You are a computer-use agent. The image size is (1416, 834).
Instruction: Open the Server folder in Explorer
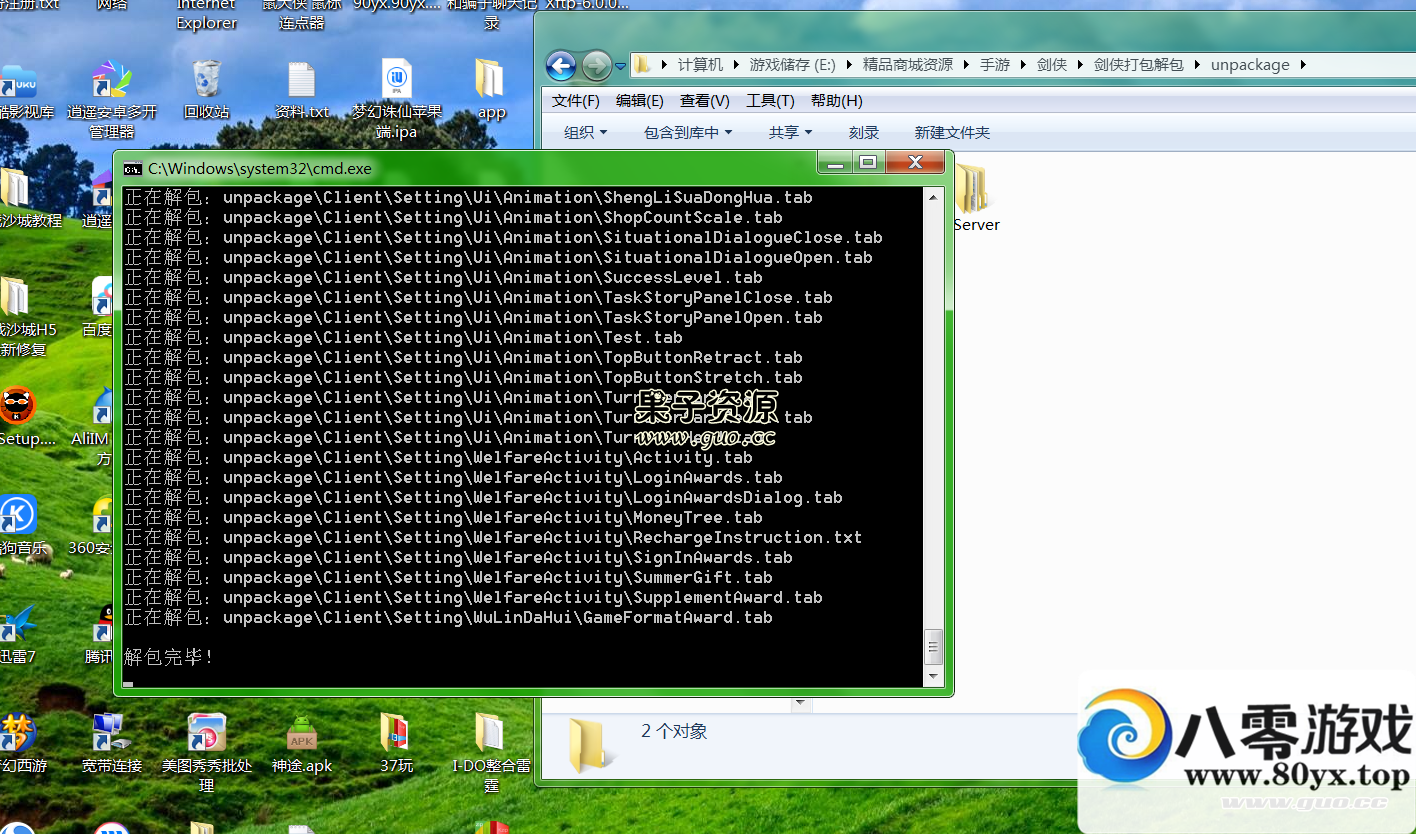974,195
